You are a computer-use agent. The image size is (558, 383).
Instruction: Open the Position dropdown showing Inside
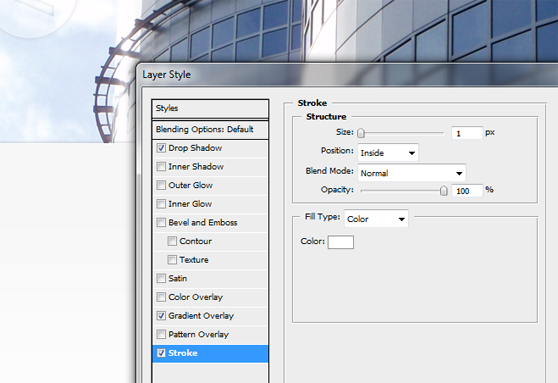pyautogui.click(x=388, y=153)
